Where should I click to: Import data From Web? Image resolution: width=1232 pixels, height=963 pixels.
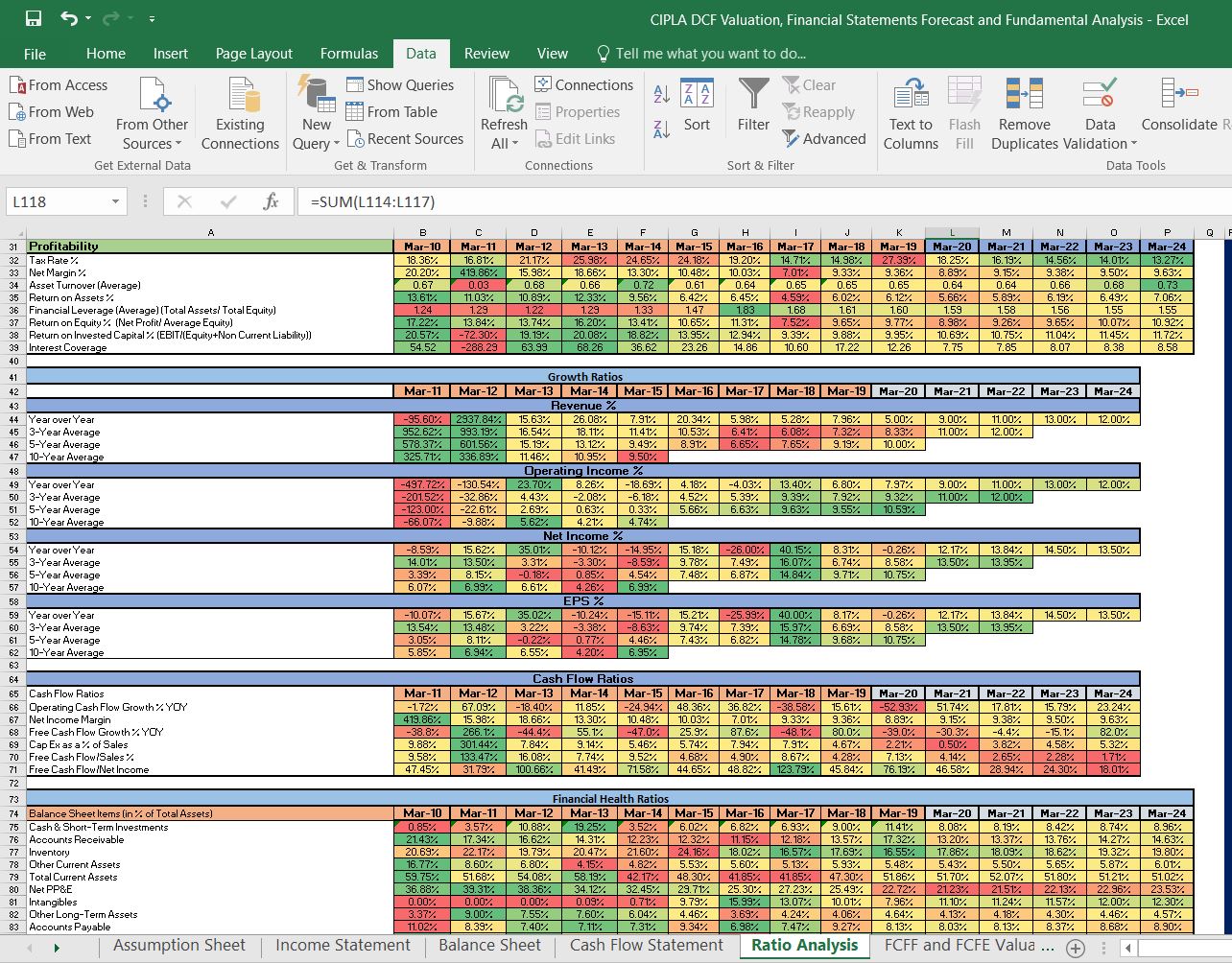click(x=52, y=112)
